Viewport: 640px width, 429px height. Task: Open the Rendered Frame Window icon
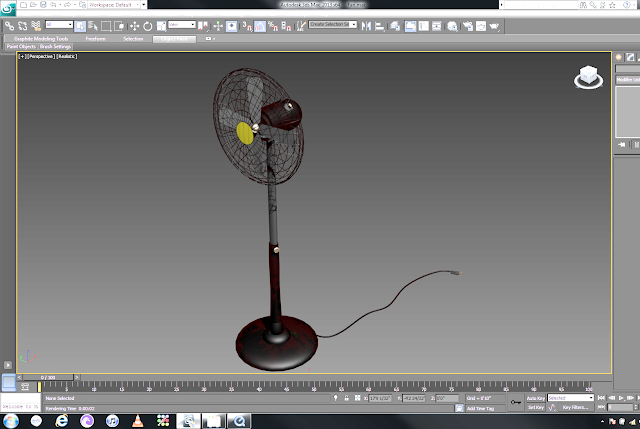click(x=481, y=26)
